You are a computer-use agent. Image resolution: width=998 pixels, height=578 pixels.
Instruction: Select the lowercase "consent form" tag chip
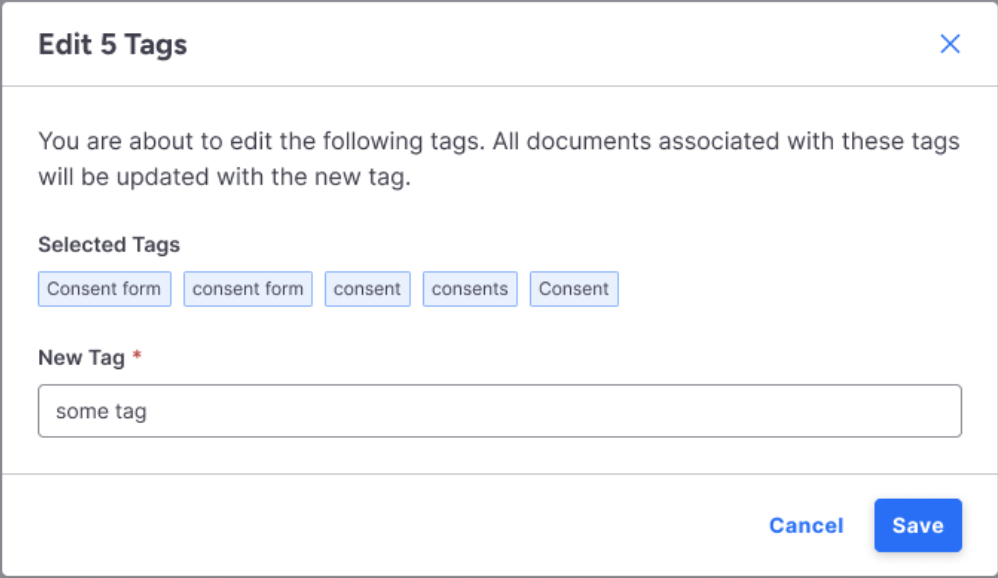click(248, 289)
